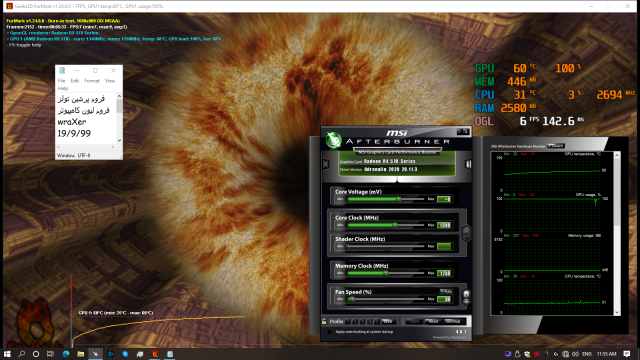Select profile slot 2

[355, 322]
